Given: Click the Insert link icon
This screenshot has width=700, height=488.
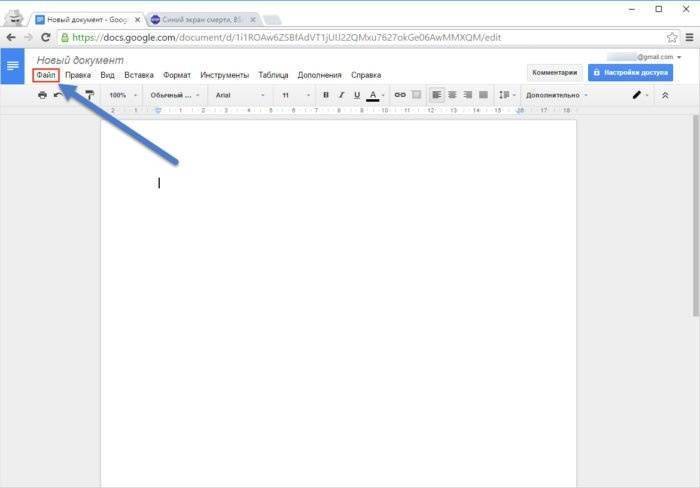Looking at the screenshot, I should coord(400,95).
